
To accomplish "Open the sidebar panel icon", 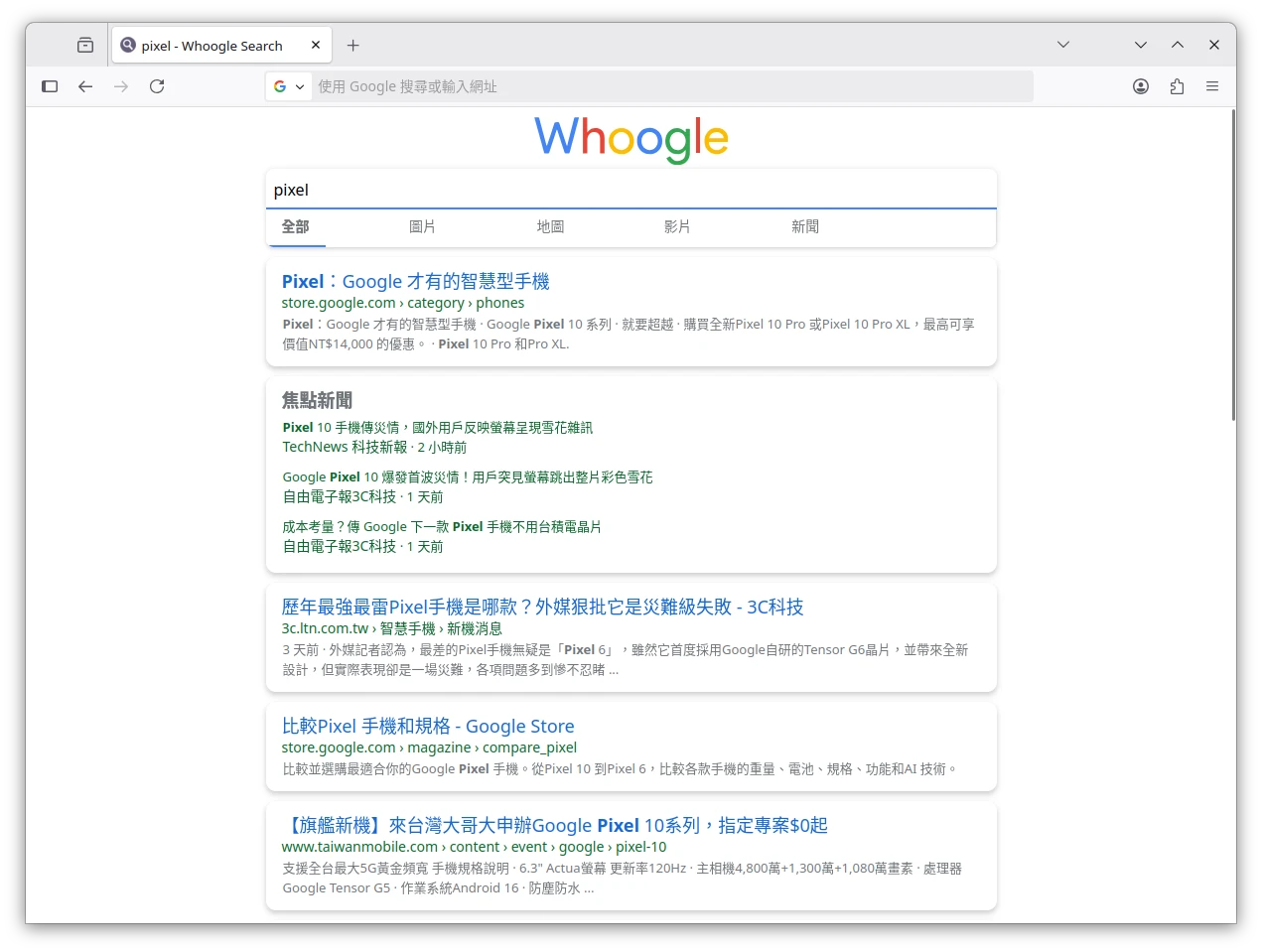I will (x=50, y=86).
